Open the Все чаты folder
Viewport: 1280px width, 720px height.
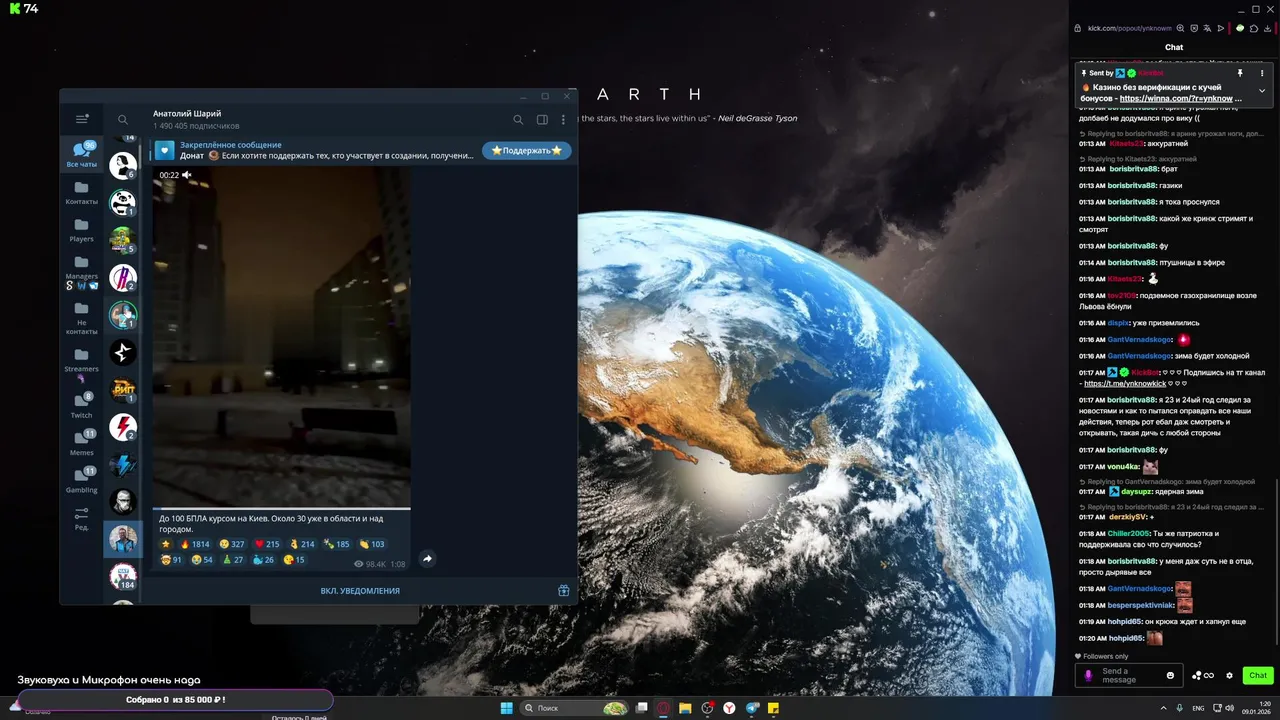(x=82, y=154)
